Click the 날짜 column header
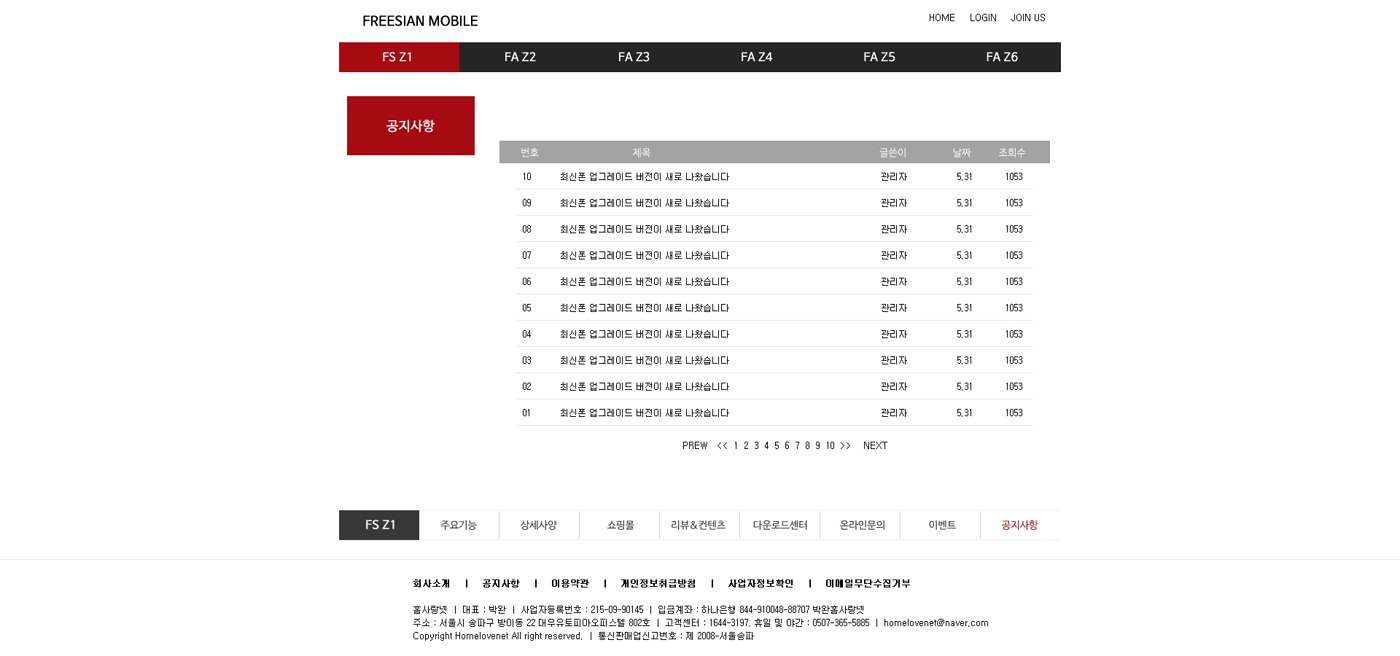Image resolution: width=1400 pixels, height=656 pixels. pos(961,152)
